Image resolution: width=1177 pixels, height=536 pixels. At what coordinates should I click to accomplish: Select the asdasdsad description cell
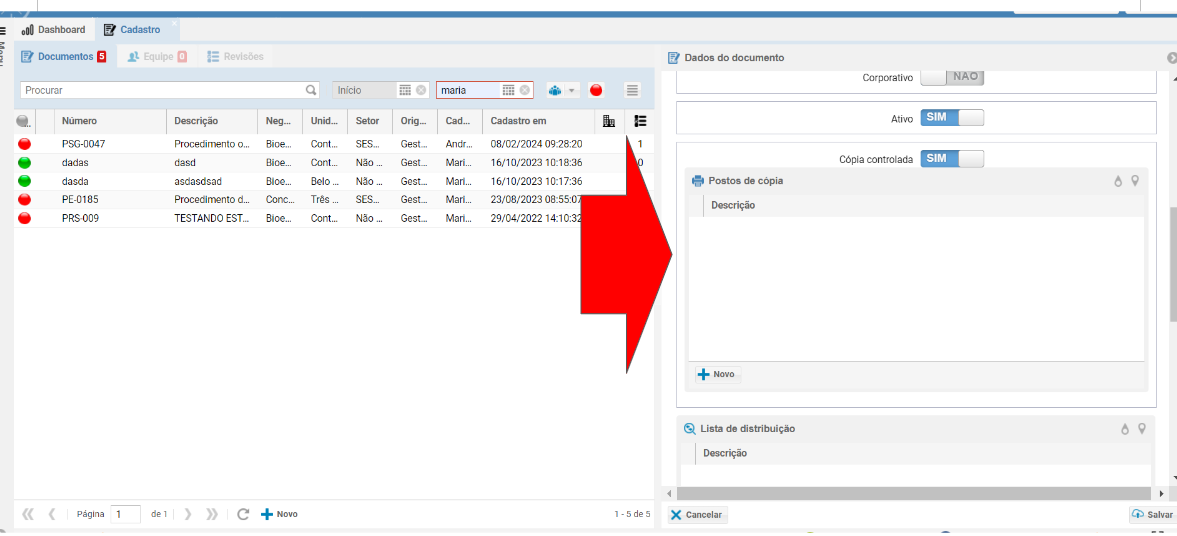(x=212, y=181)
